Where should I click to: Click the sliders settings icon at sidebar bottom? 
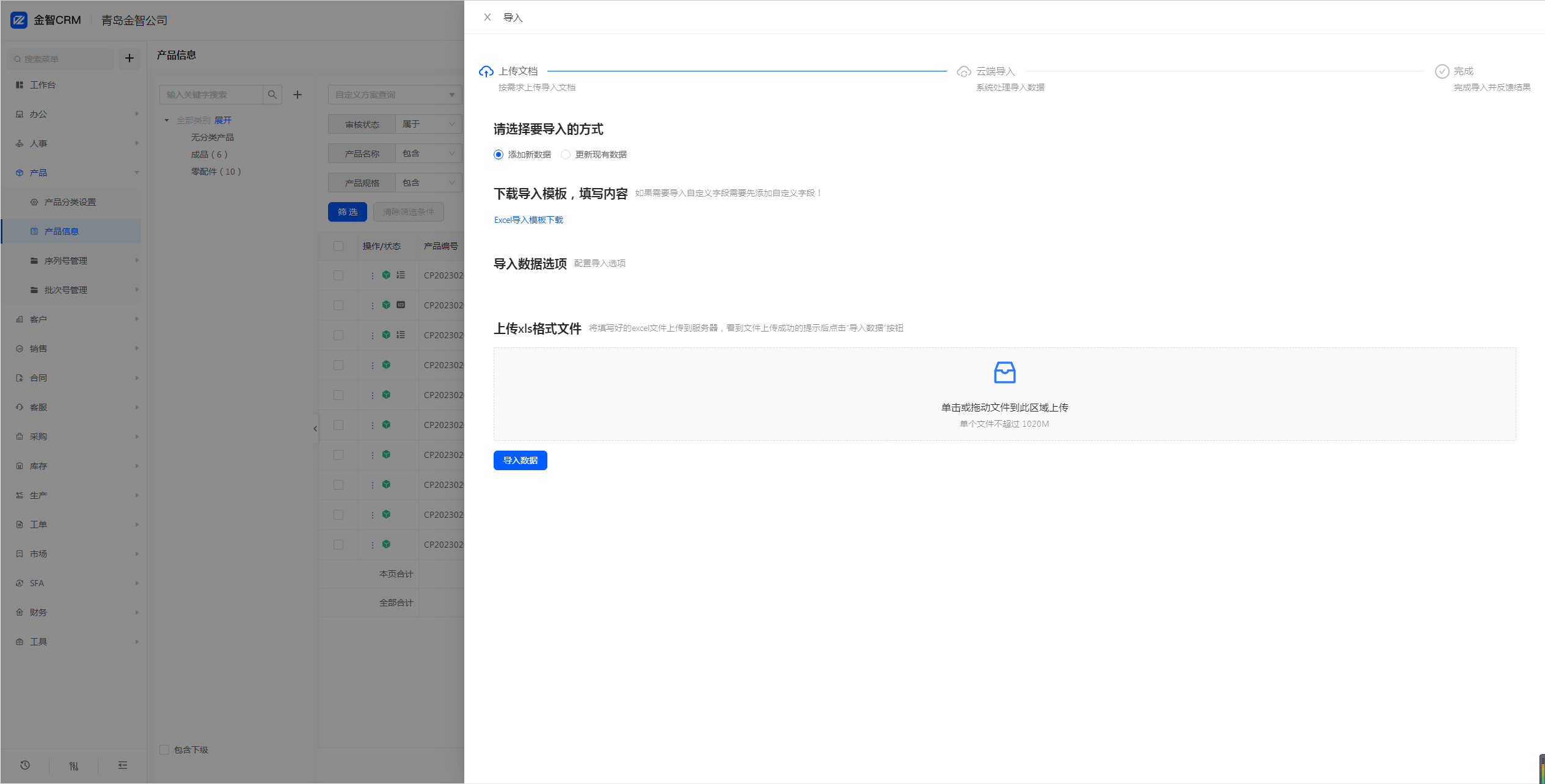coord(74,766)
